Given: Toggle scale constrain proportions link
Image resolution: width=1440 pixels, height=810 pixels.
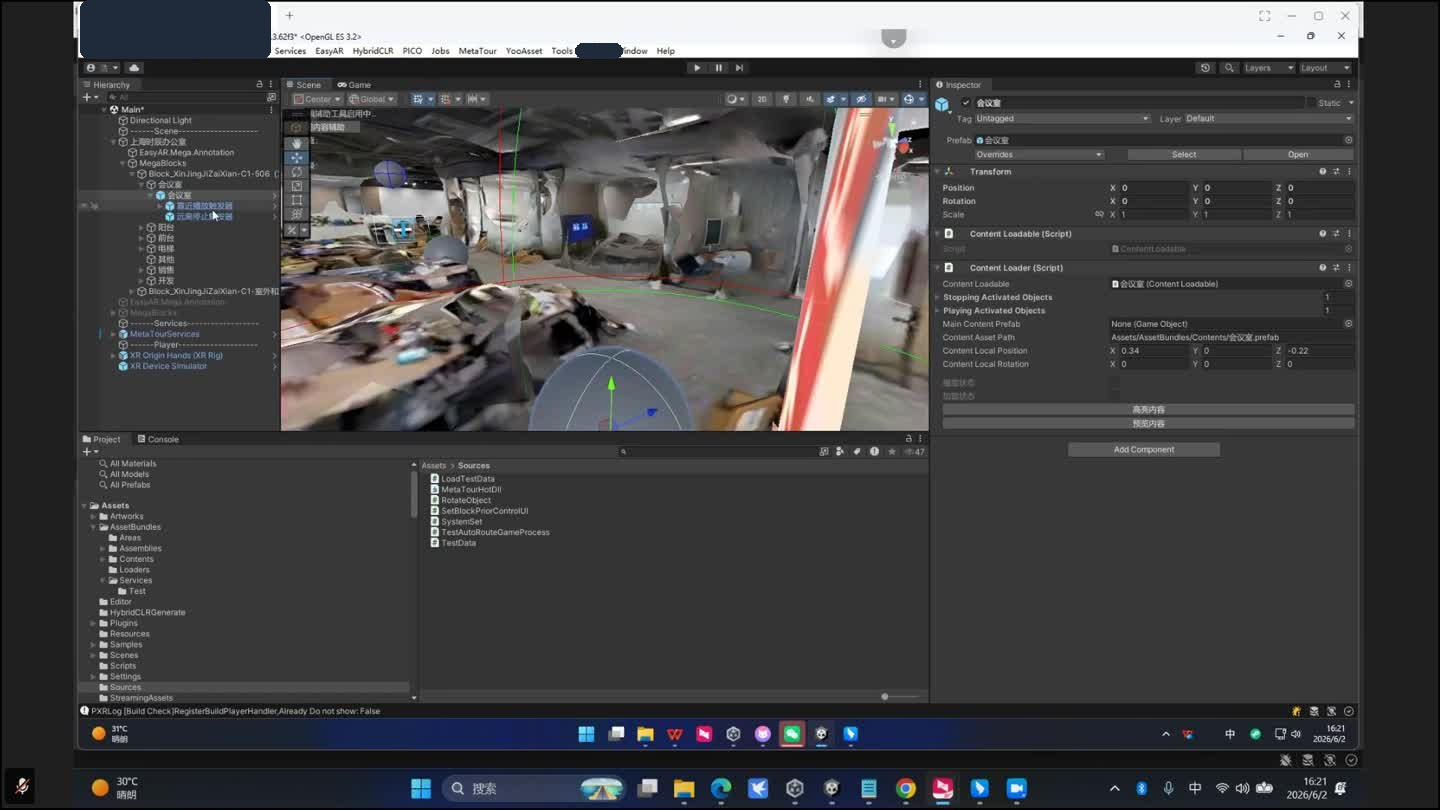Looking at the screenshot, I should pos(1099,214).
